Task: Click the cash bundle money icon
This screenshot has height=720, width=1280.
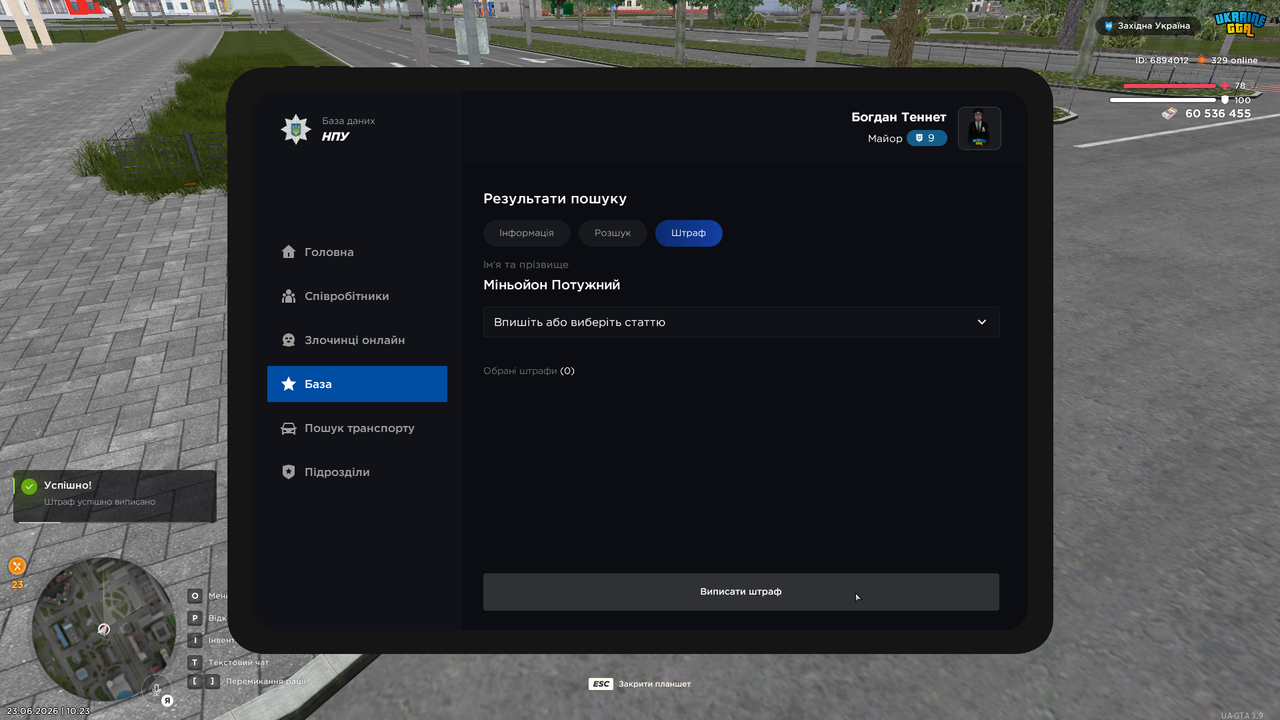Action: point(1168,114)
